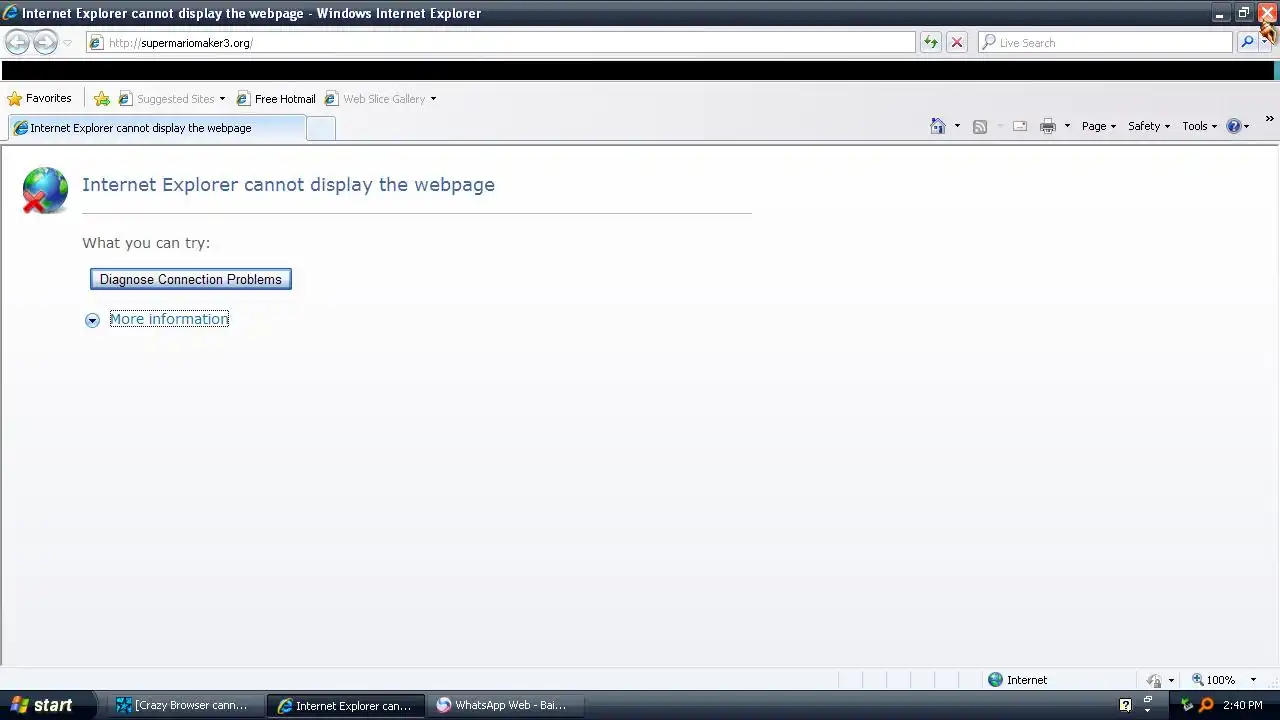Click Diagnose Connection Problems button
The image size is (1280, 720).
[x=191, y=279]
